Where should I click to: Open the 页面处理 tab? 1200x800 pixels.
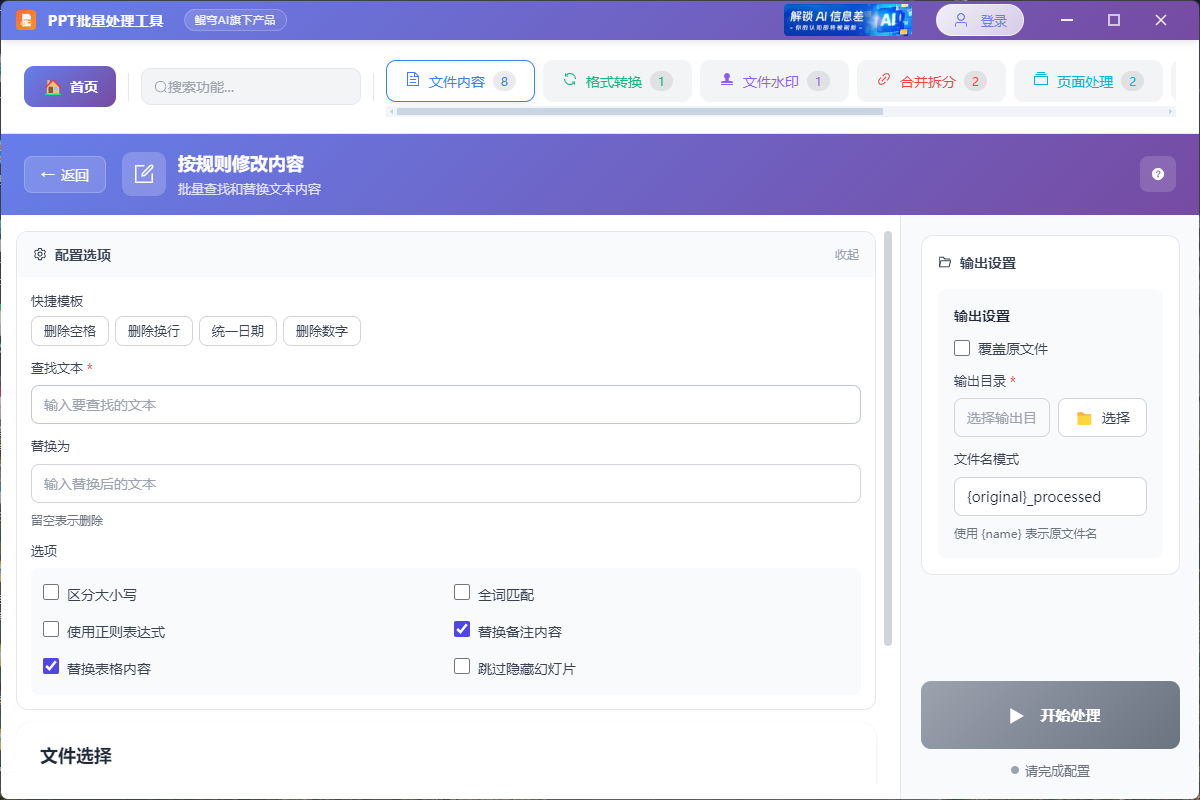[1088, 80]
